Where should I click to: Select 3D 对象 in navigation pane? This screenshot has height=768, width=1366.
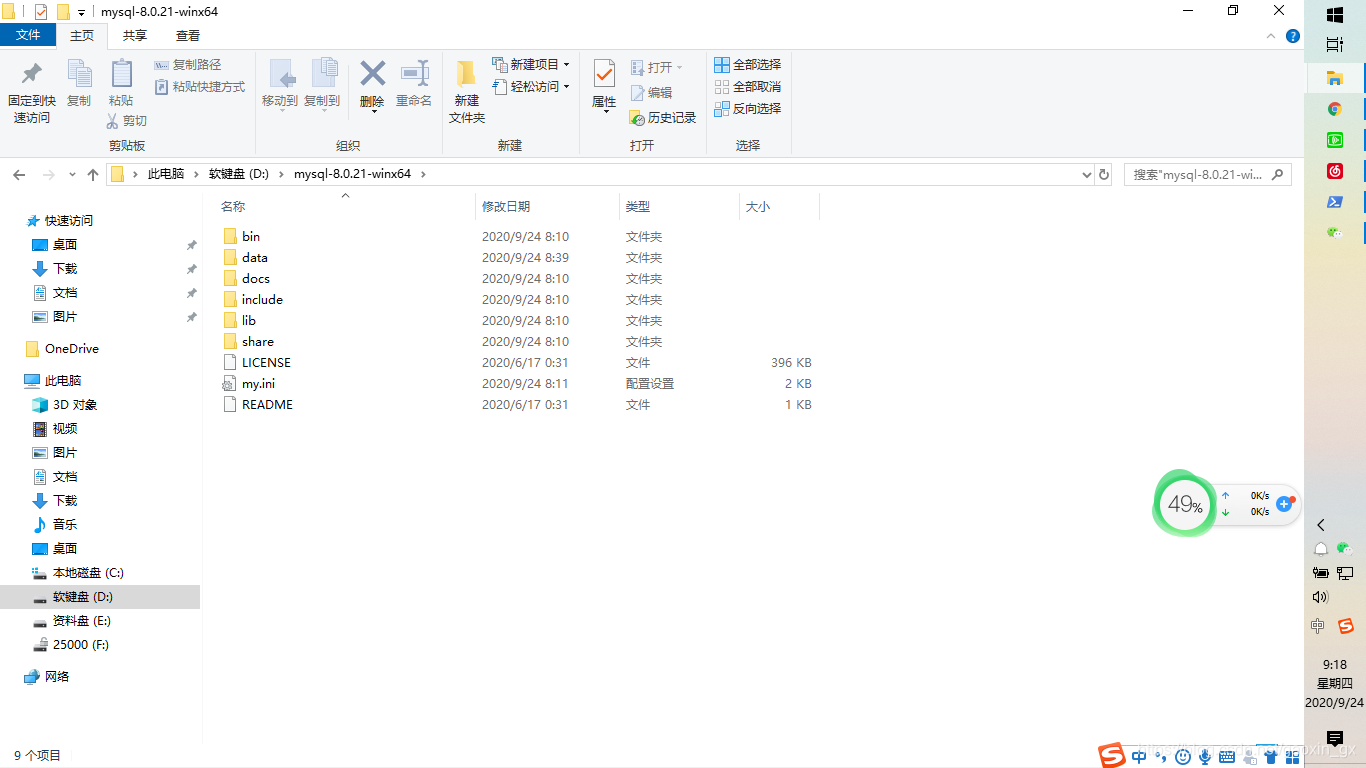(75, 405)
